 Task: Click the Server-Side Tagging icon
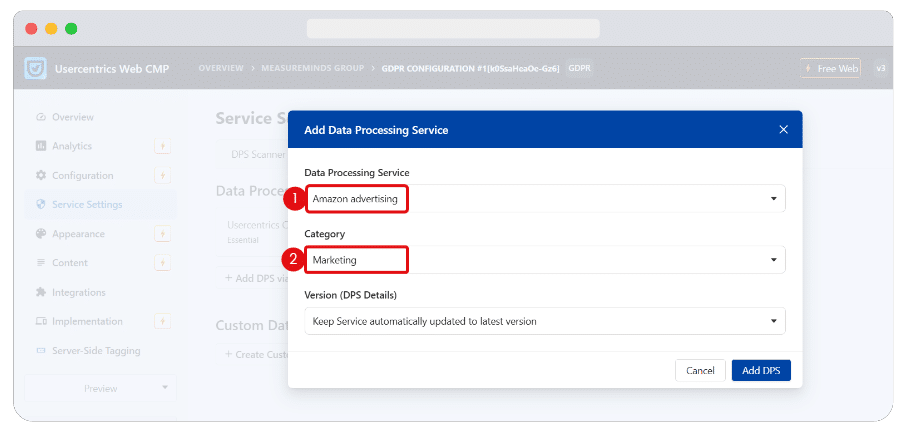pyautogui.click(x=40, y=351)
